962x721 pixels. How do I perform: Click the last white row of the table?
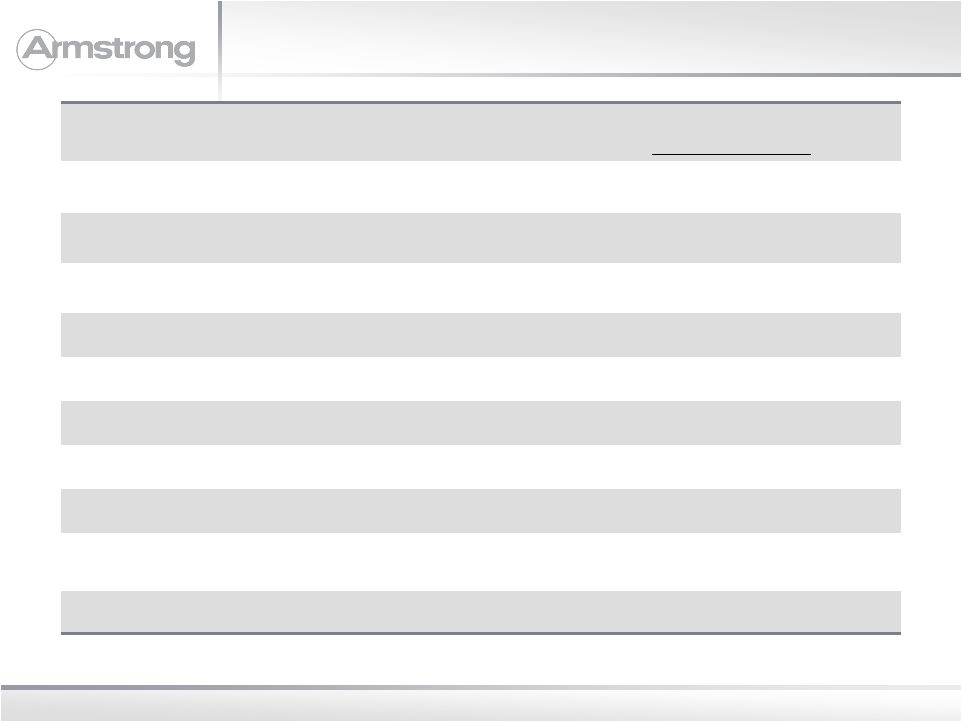[480, 562]
